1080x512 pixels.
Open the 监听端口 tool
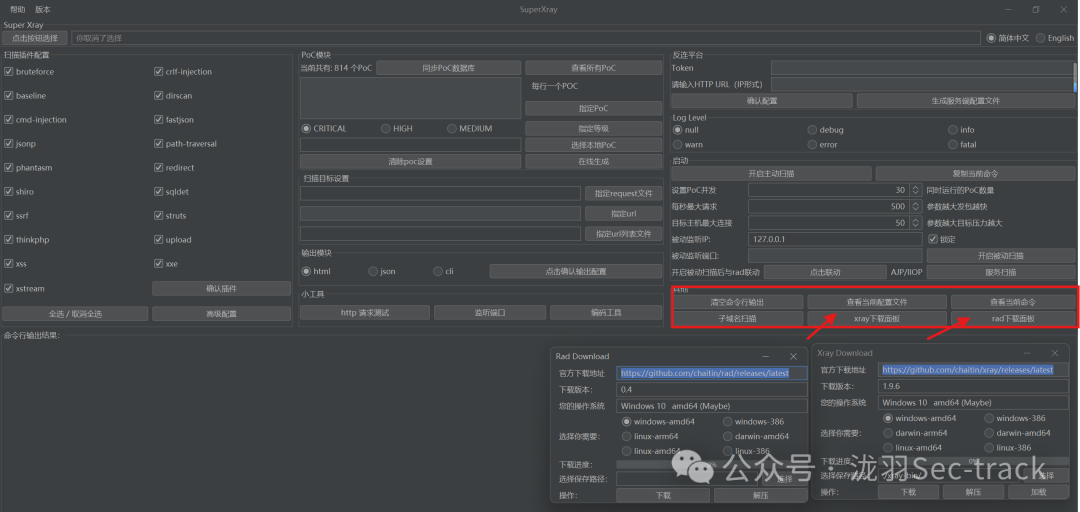click(x=489, y=313)
